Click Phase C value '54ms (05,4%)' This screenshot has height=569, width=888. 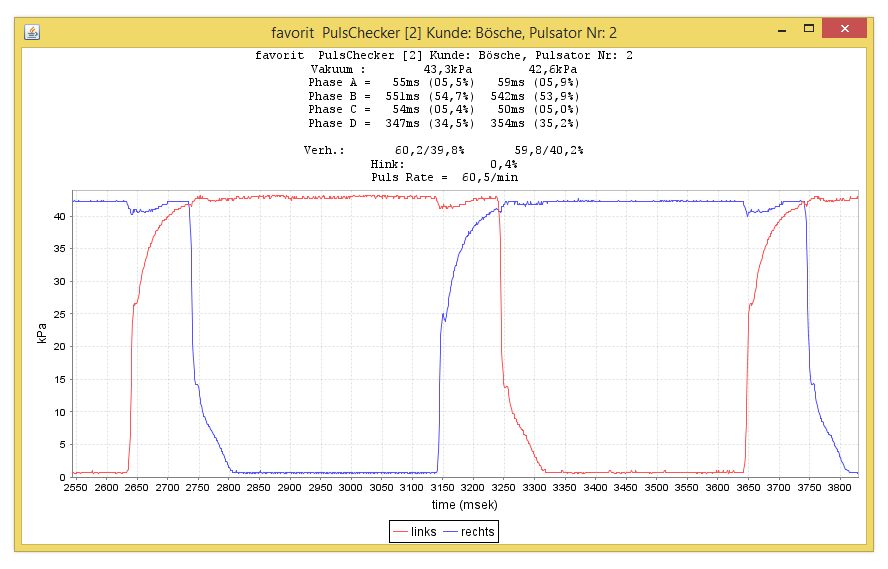[433, 109]
